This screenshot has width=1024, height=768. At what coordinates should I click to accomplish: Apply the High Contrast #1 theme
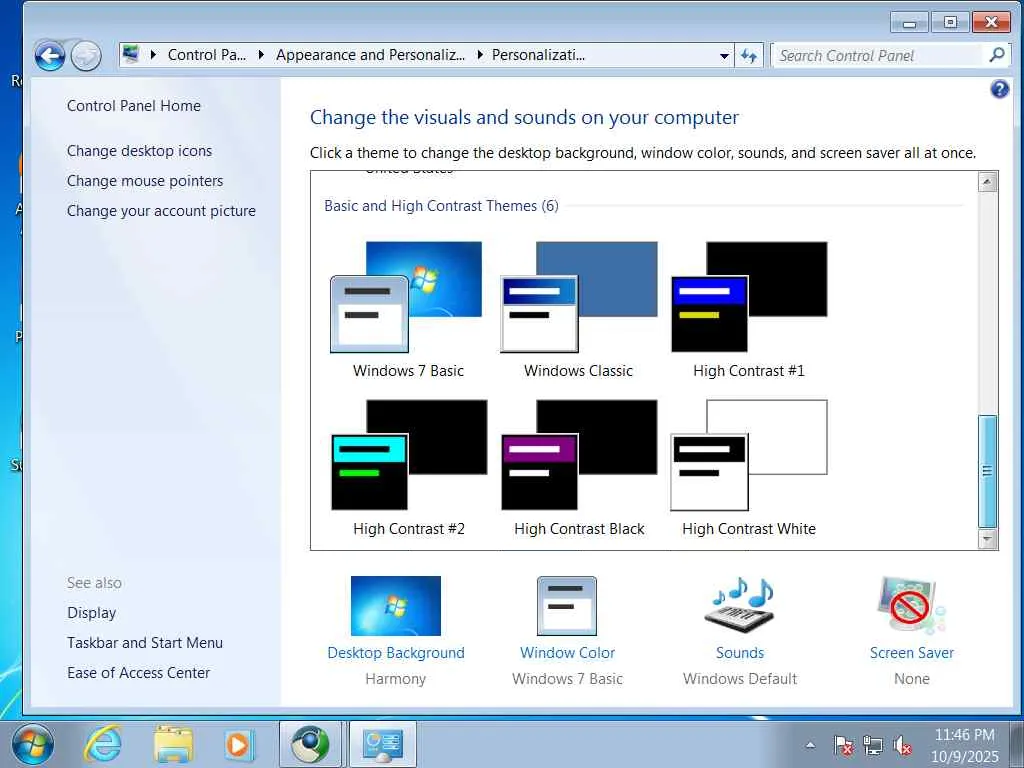pos(748,310)
